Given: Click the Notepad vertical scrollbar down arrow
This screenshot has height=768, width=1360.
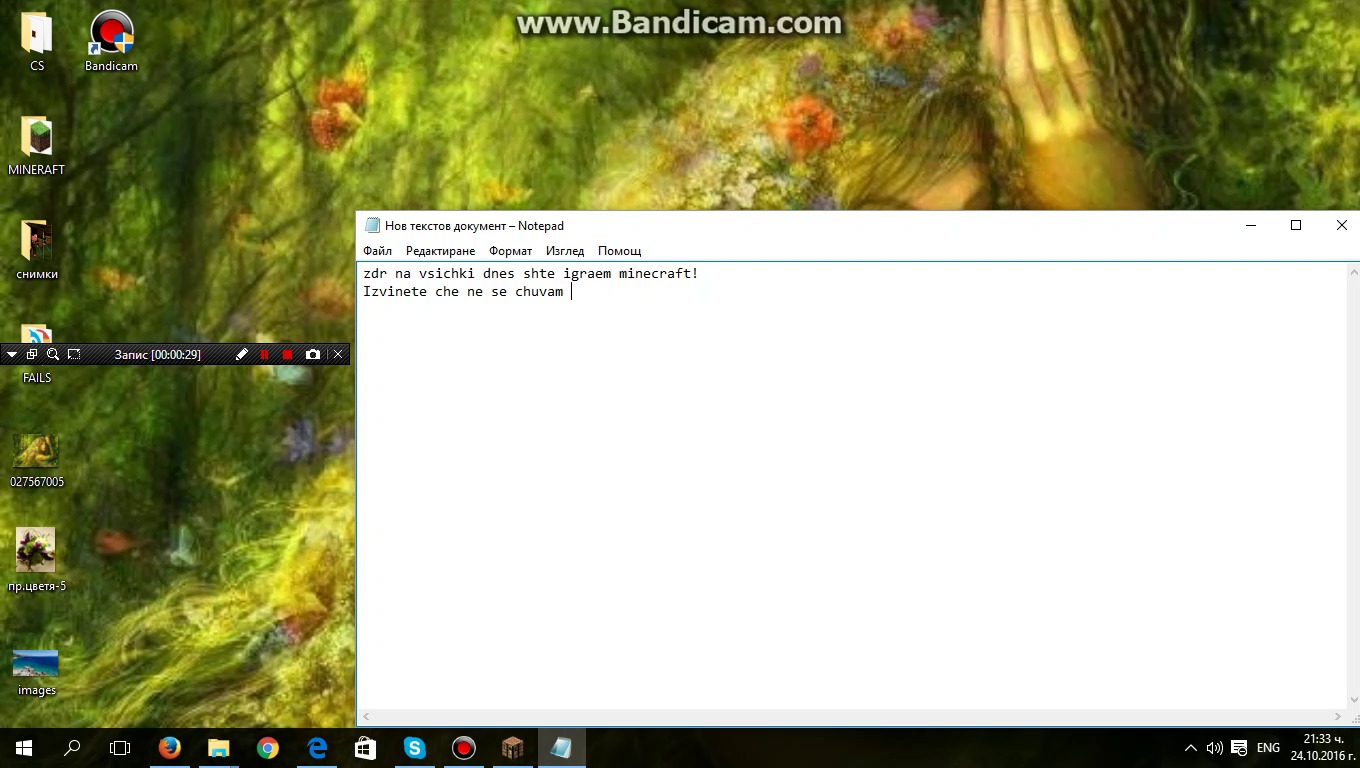Looking at the screenshot, I should 1353,701.
